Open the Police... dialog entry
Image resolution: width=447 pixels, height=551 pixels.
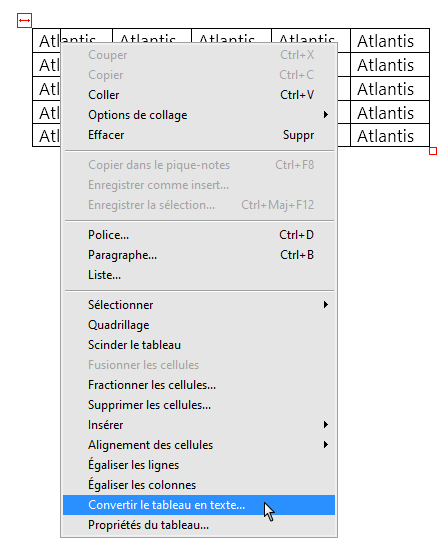199,235
